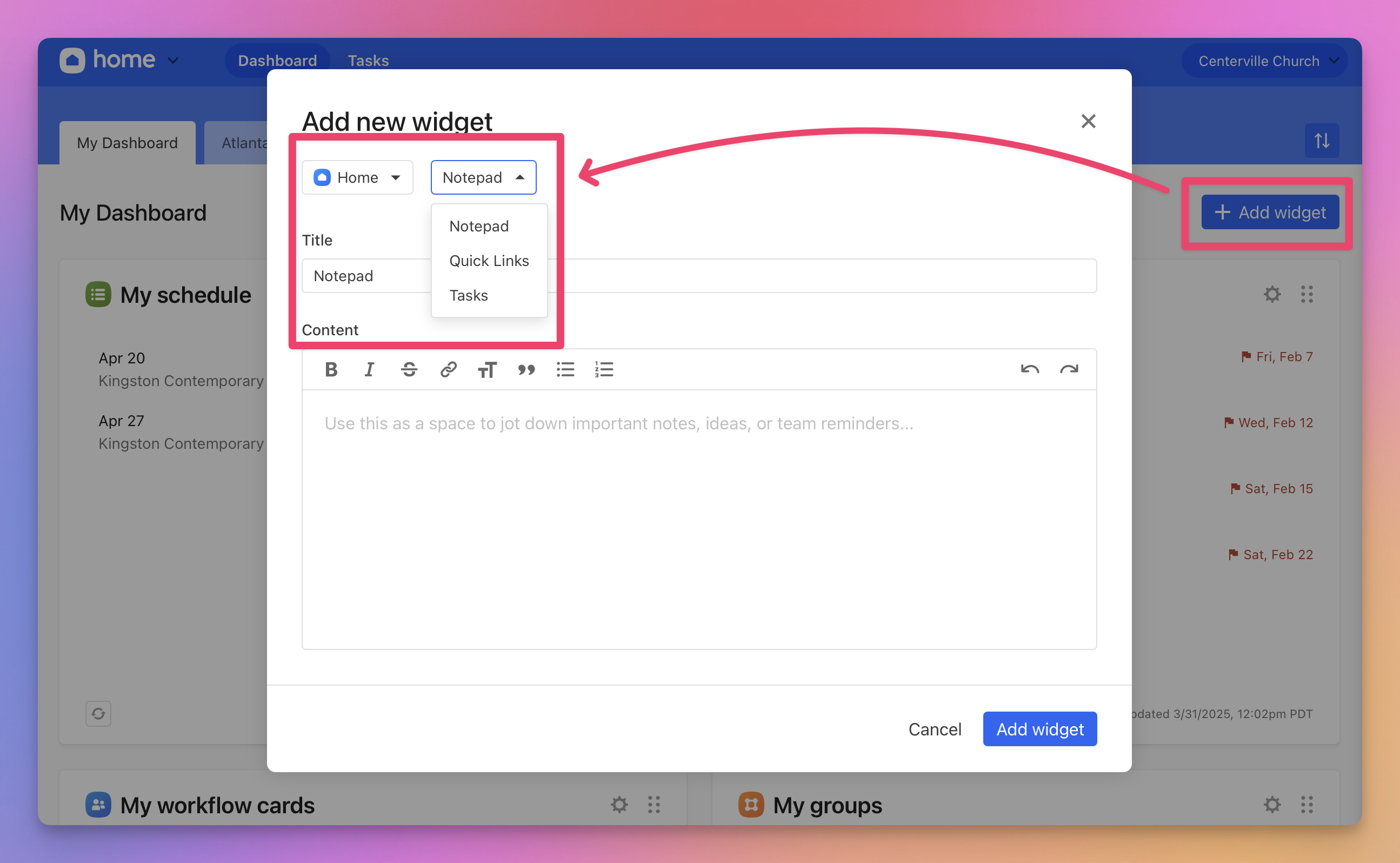This screenshot has width=1400, height=863.
Task: Redo the last edit
Action: [x=1069, y=370]
